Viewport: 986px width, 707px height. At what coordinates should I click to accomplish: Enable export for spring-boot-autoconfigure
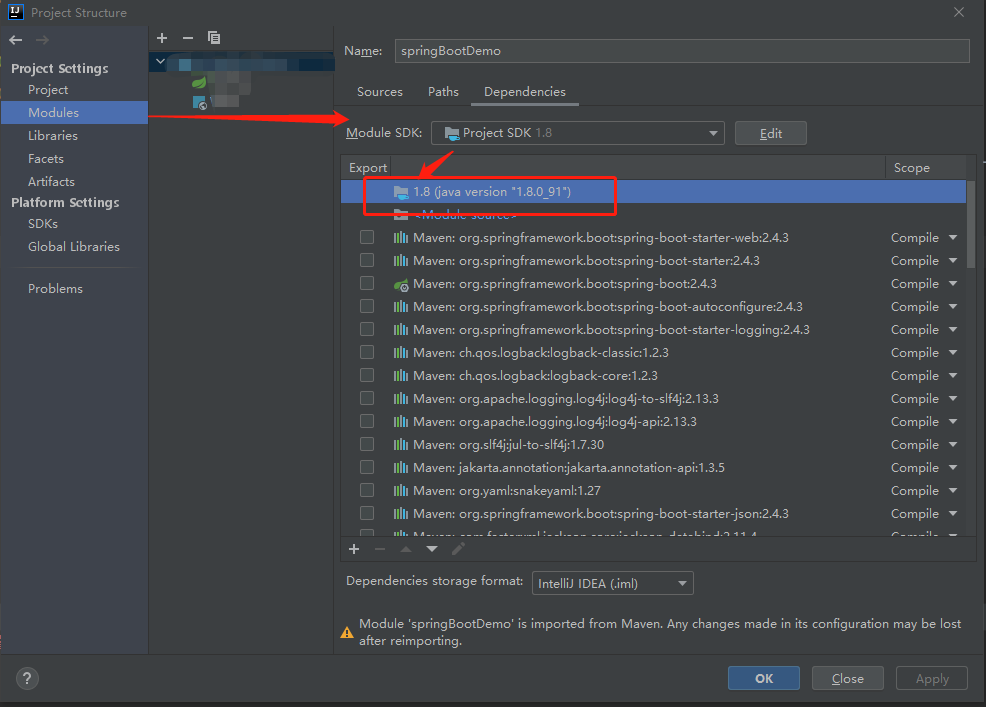click(367, 306)
